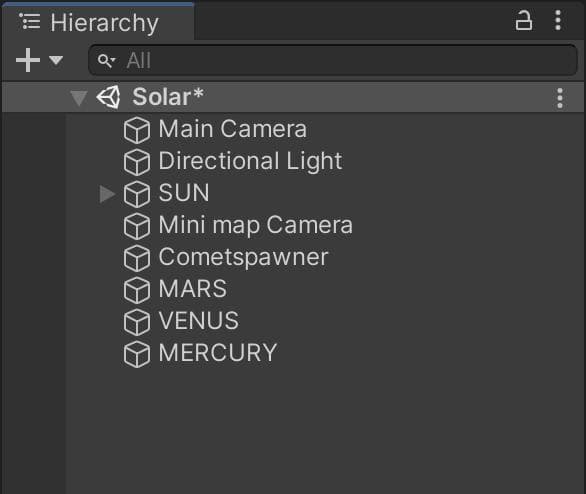Select the MERCURY object
Screen dimensions: 586x494
218,353
